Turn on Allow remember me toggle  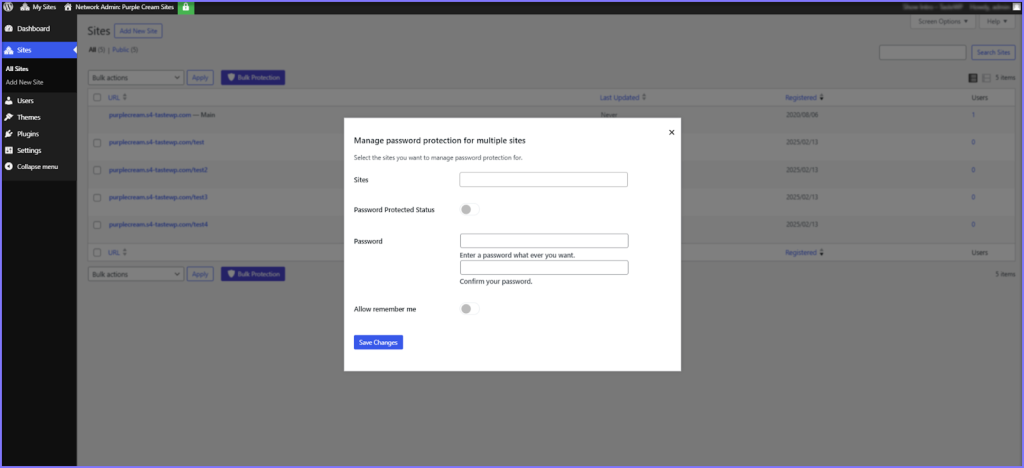469,309
